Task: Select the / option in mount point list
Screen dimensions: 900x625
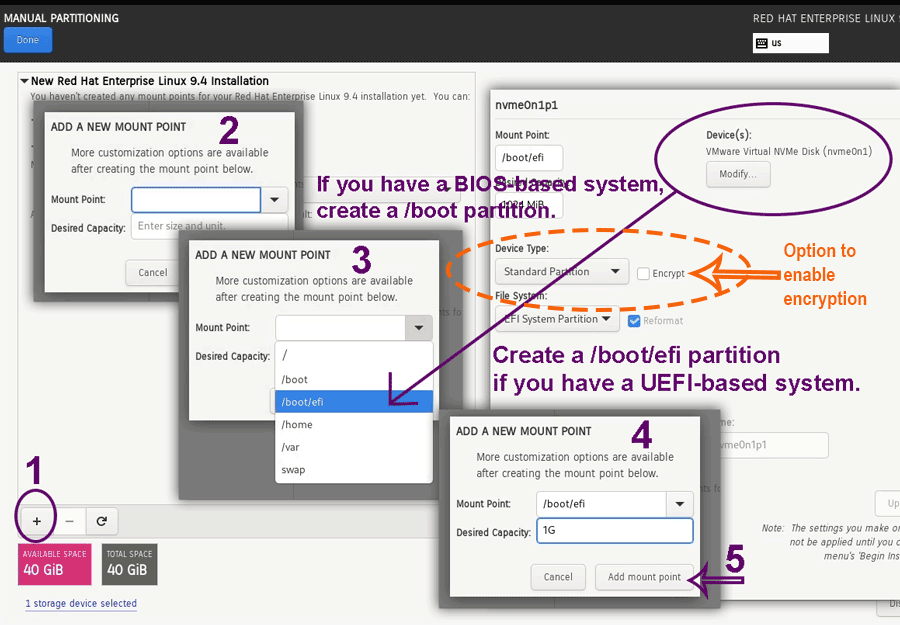Action: pyautogui.click(x=354, y=356)
